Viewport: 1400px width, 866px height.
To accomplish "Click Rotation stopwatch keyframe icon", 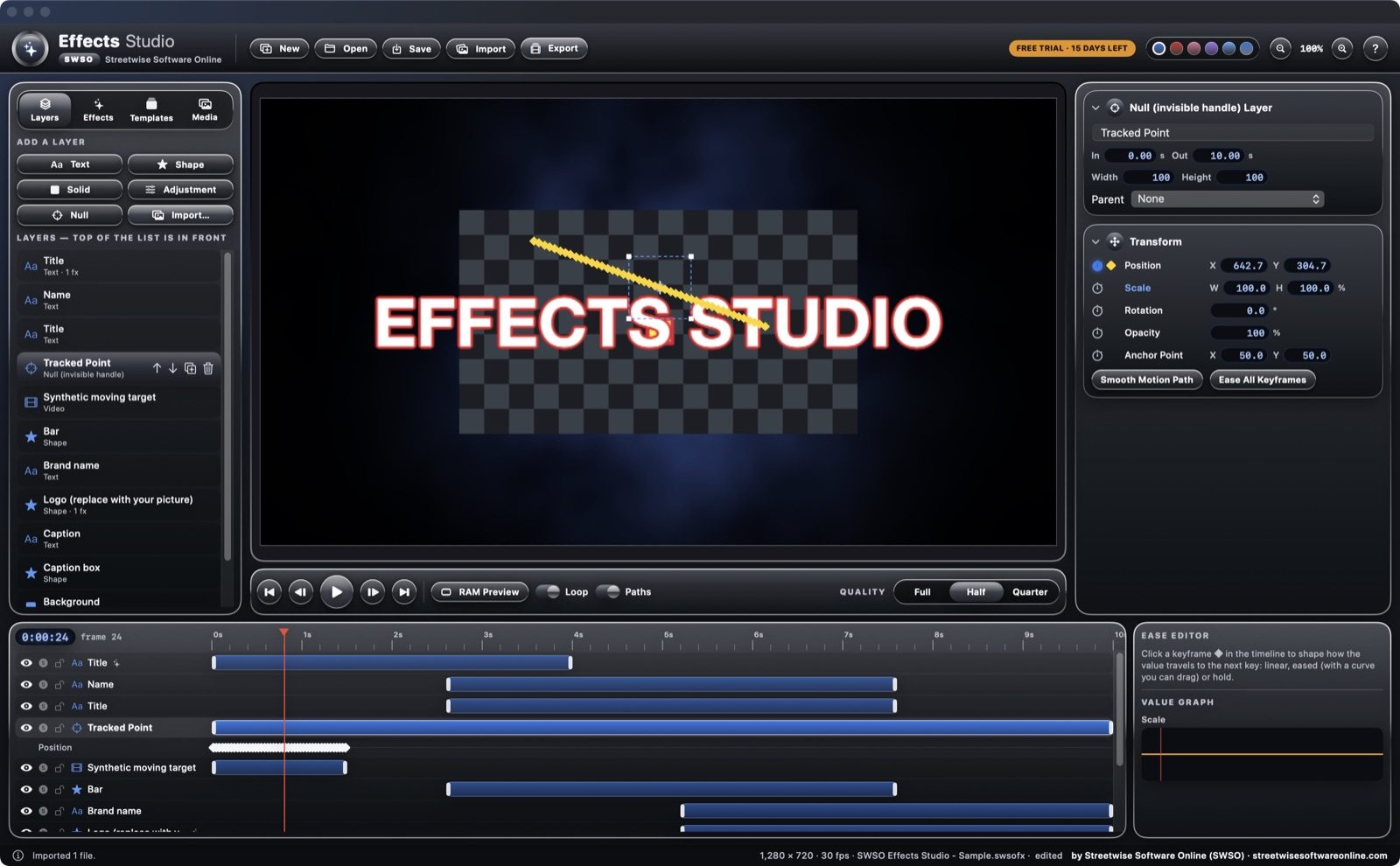I will point(1097,311).
